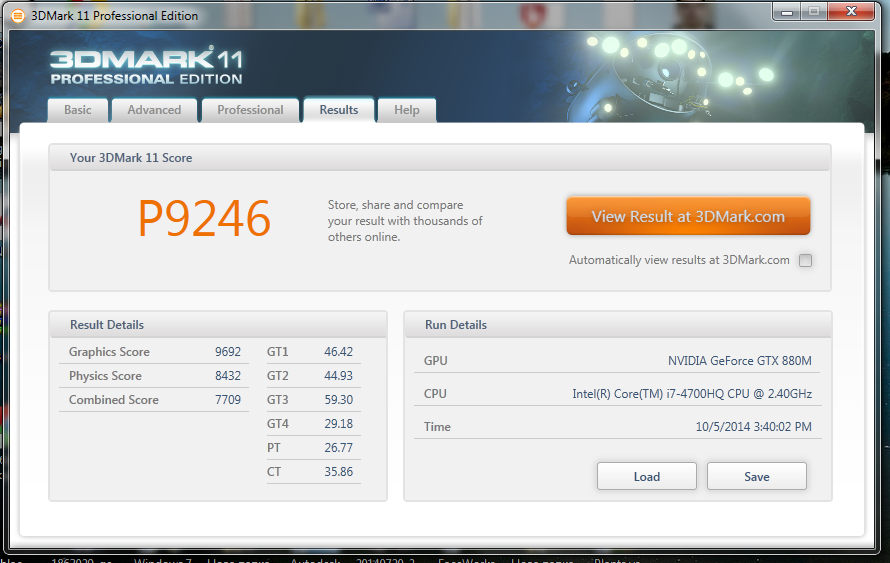Image resolution: width=890 pixels, height=563 pixels.
Task: Click the GT4 result 29.18
Action: coord(338,423)
